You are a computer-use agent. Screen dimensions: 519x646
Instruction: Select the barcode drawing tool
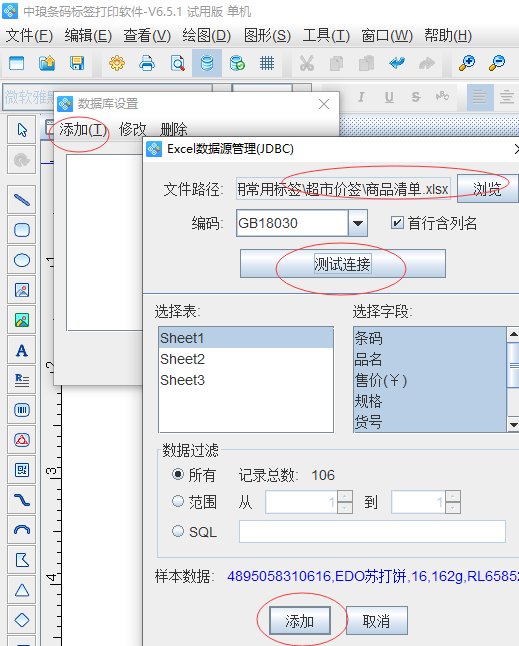pyautogui.click(x=22, y=410)
